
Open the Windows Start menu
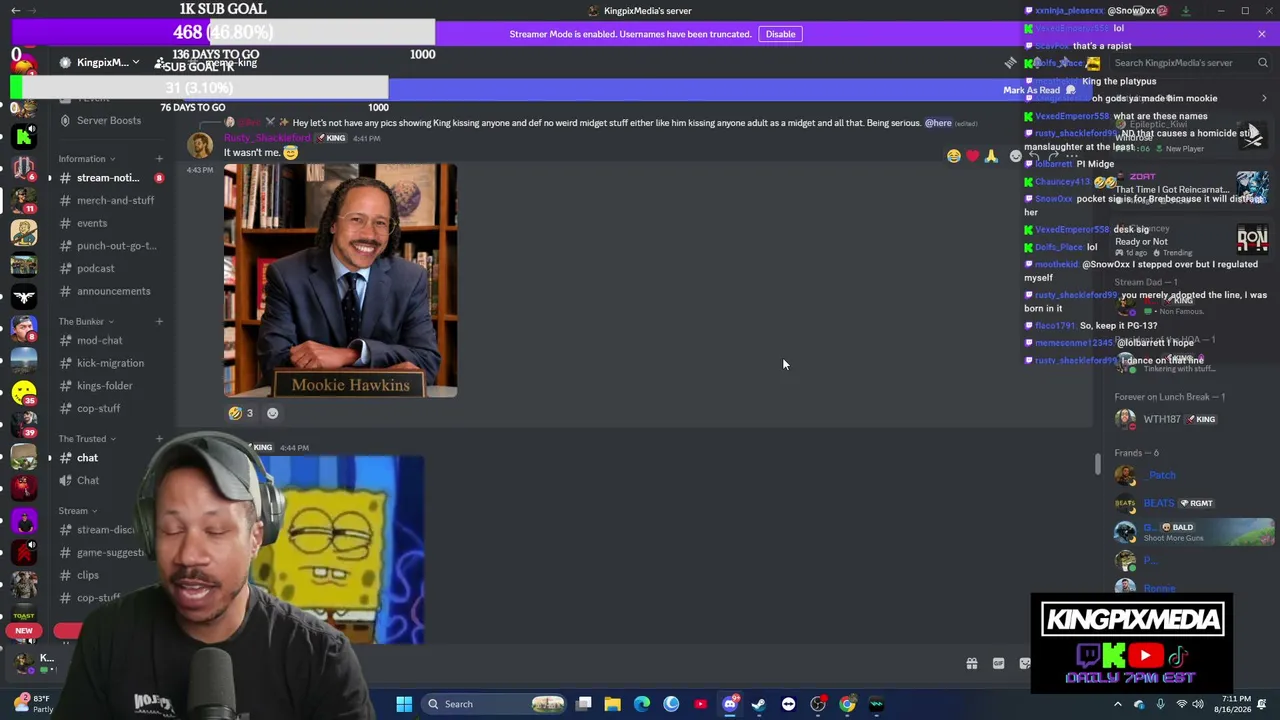(x=404, y=704)
